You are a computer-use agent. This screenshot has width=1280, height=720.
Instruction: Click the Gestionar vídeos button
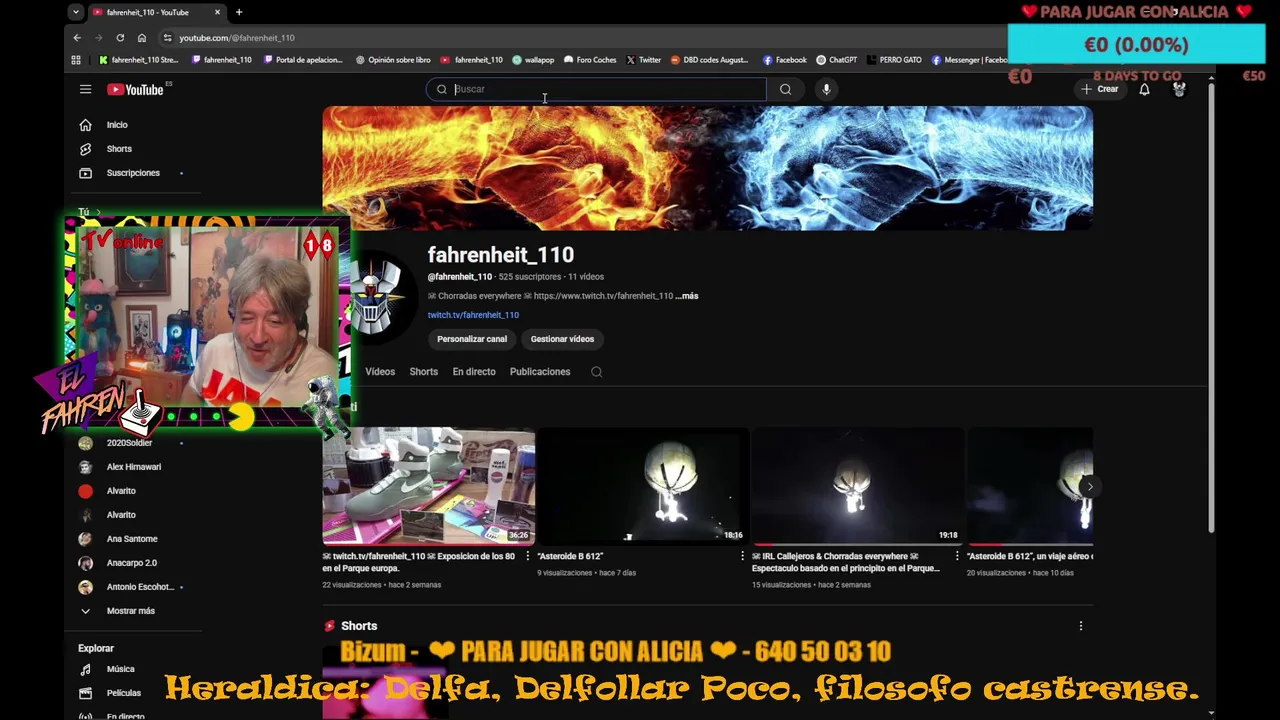pyautogui.click(x=562, y=339)
